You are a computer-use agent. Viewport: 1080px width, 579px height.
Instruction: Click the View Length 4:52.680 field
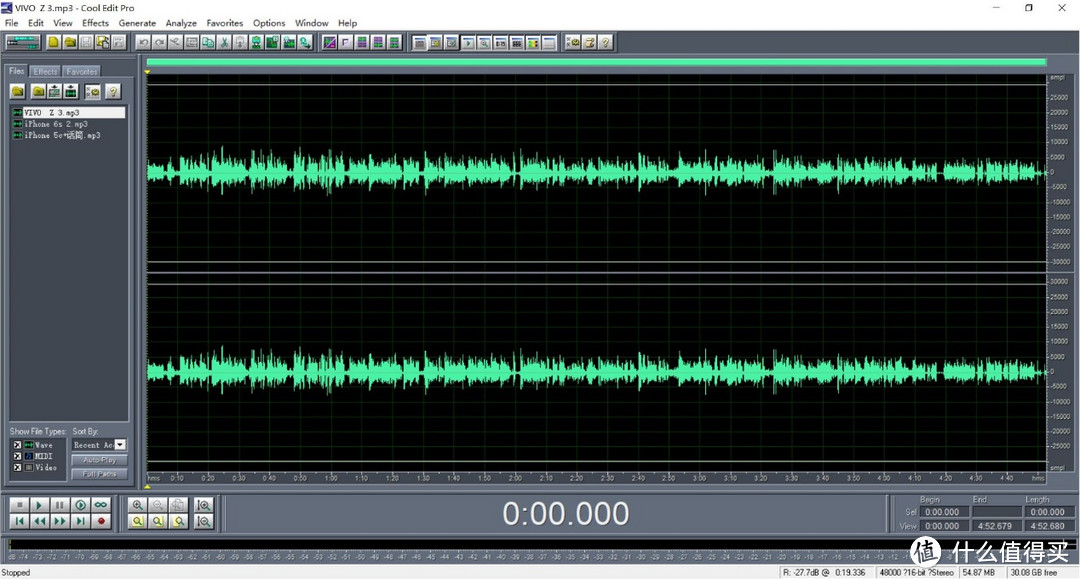click(1047, 526)
